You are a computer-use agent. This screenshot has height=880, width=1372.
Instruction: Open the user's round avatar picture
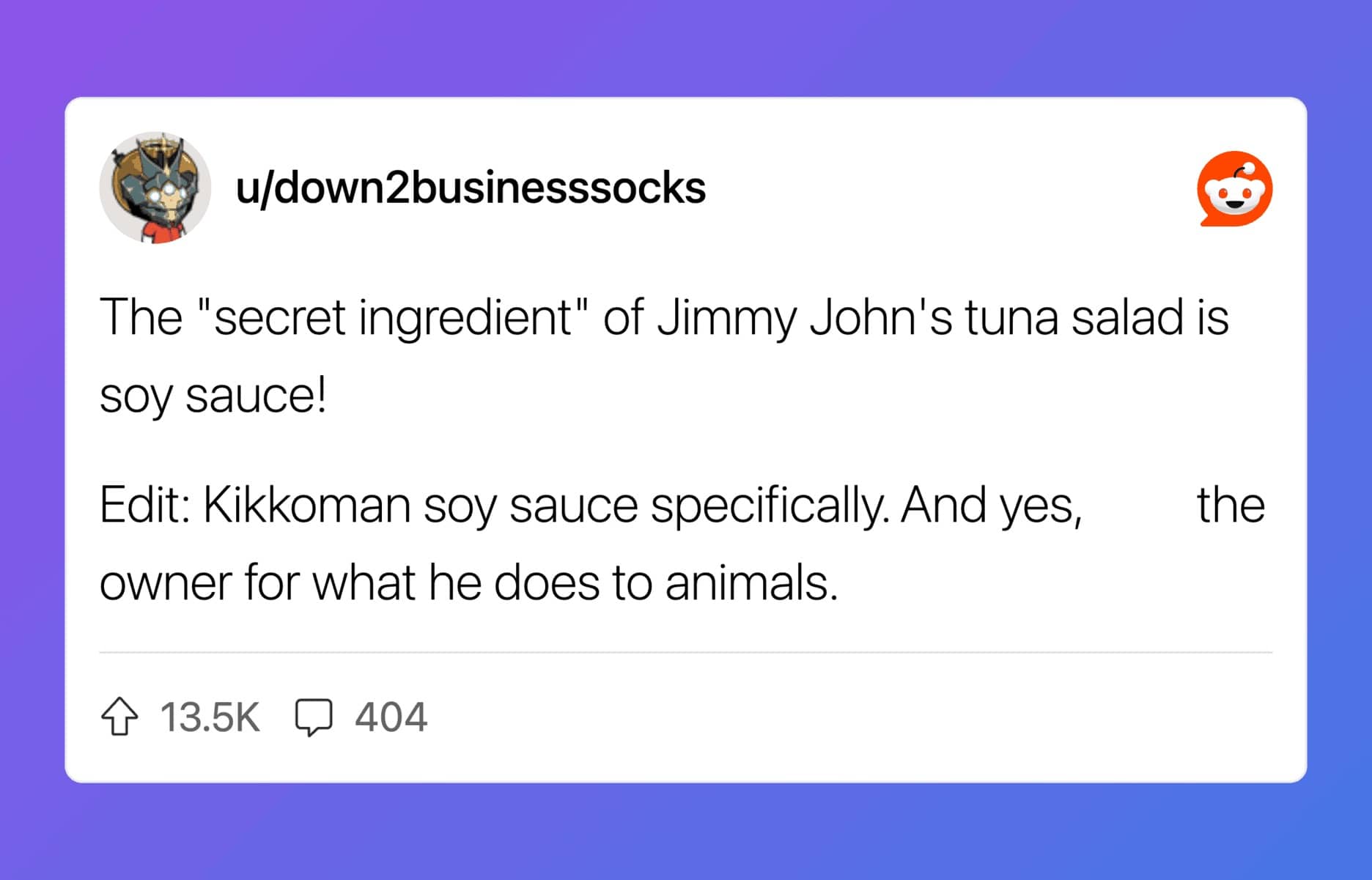coord(155,188)
